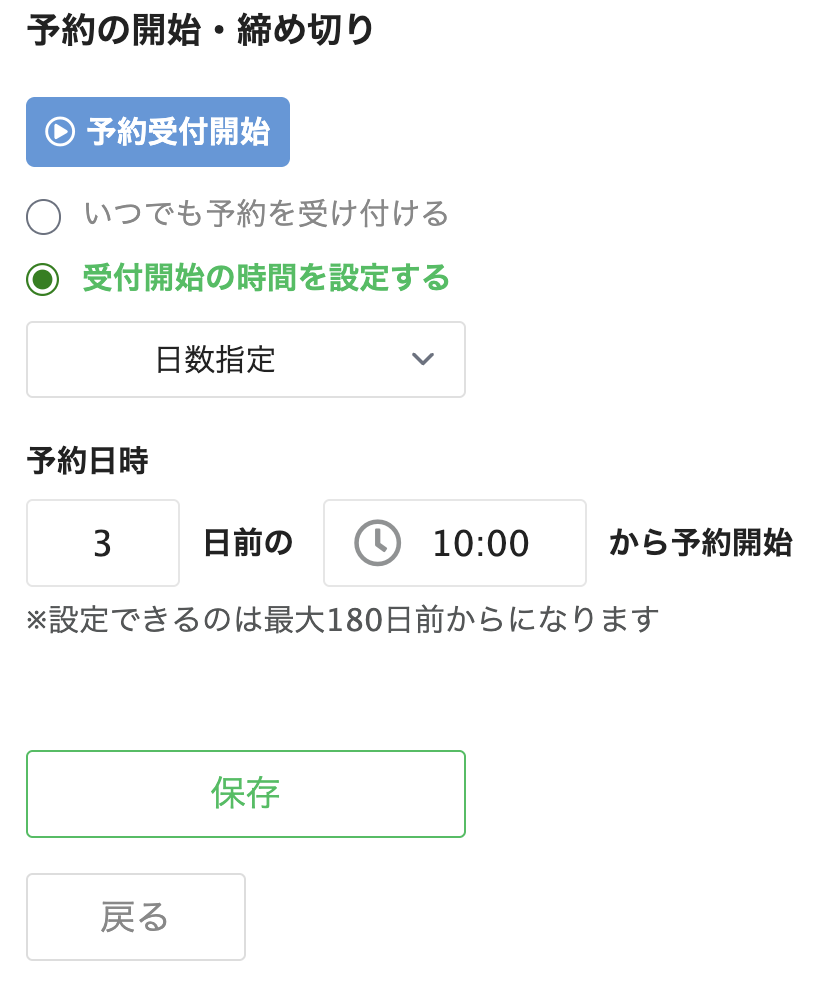The height and width of the screenshot is (984, 814).
Task: Click the 予約日時 section label
Action: coord(87,461)
